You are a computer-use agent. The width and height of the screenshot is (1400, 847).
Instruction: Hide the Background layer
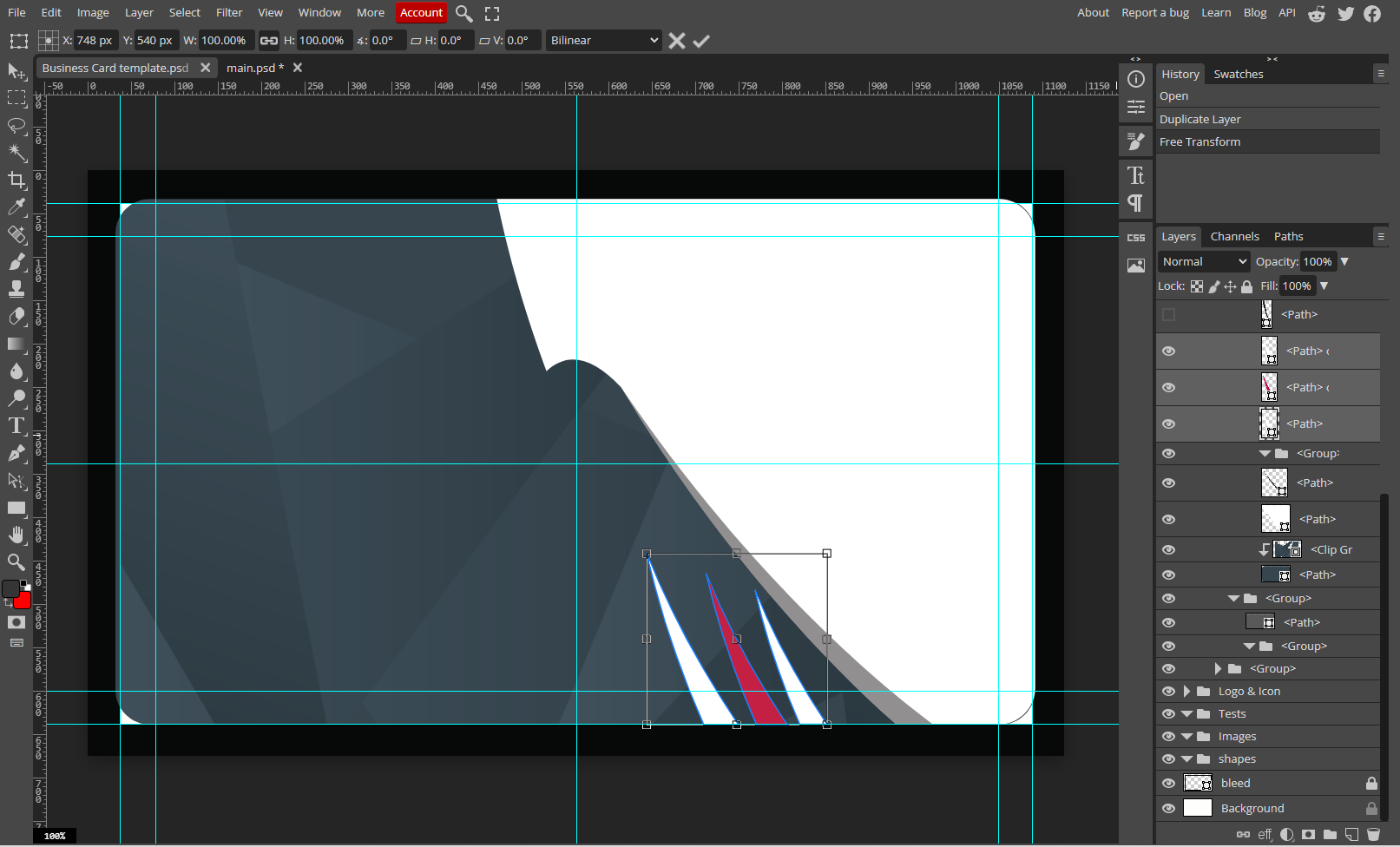click(1169, 809)
